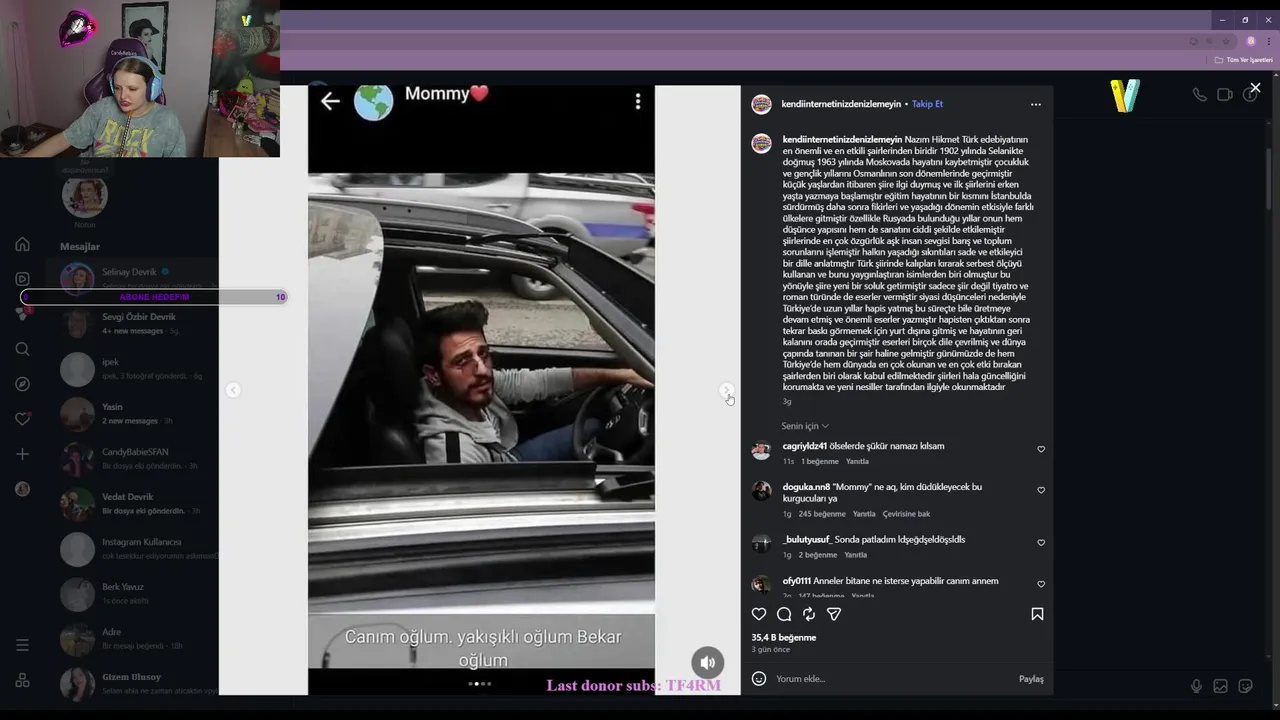Open emoji picker in comment box

point(759,679)
